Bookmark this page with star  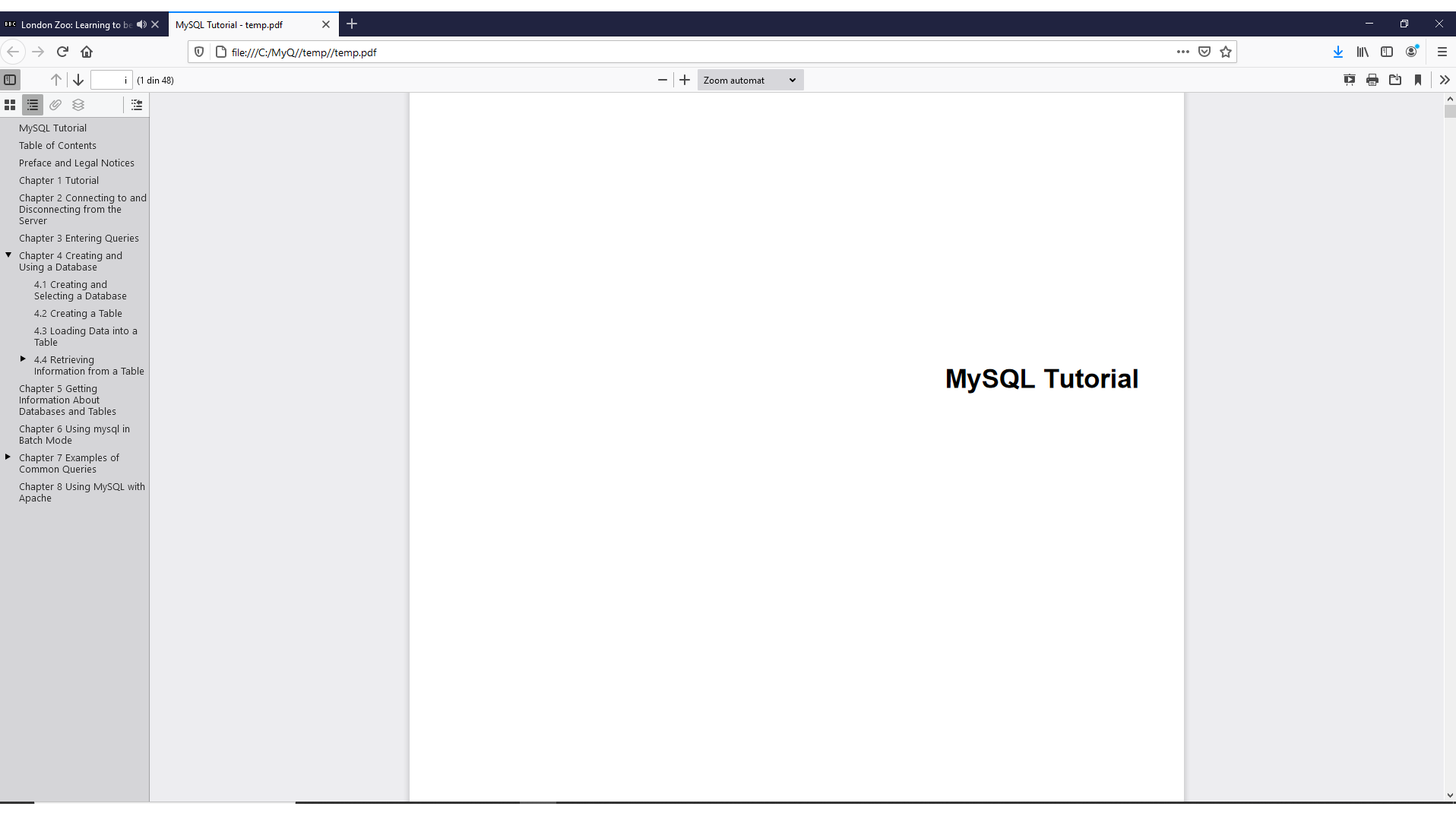(1226, 52)
